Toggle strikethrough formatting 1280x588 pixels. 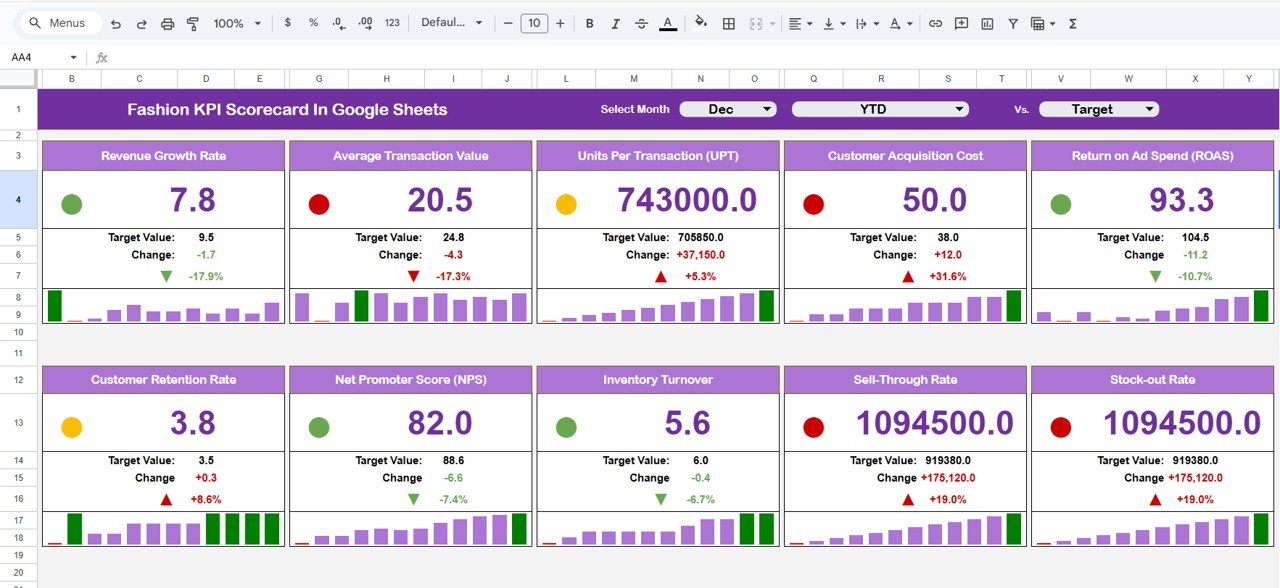click(x=641, y=22)
